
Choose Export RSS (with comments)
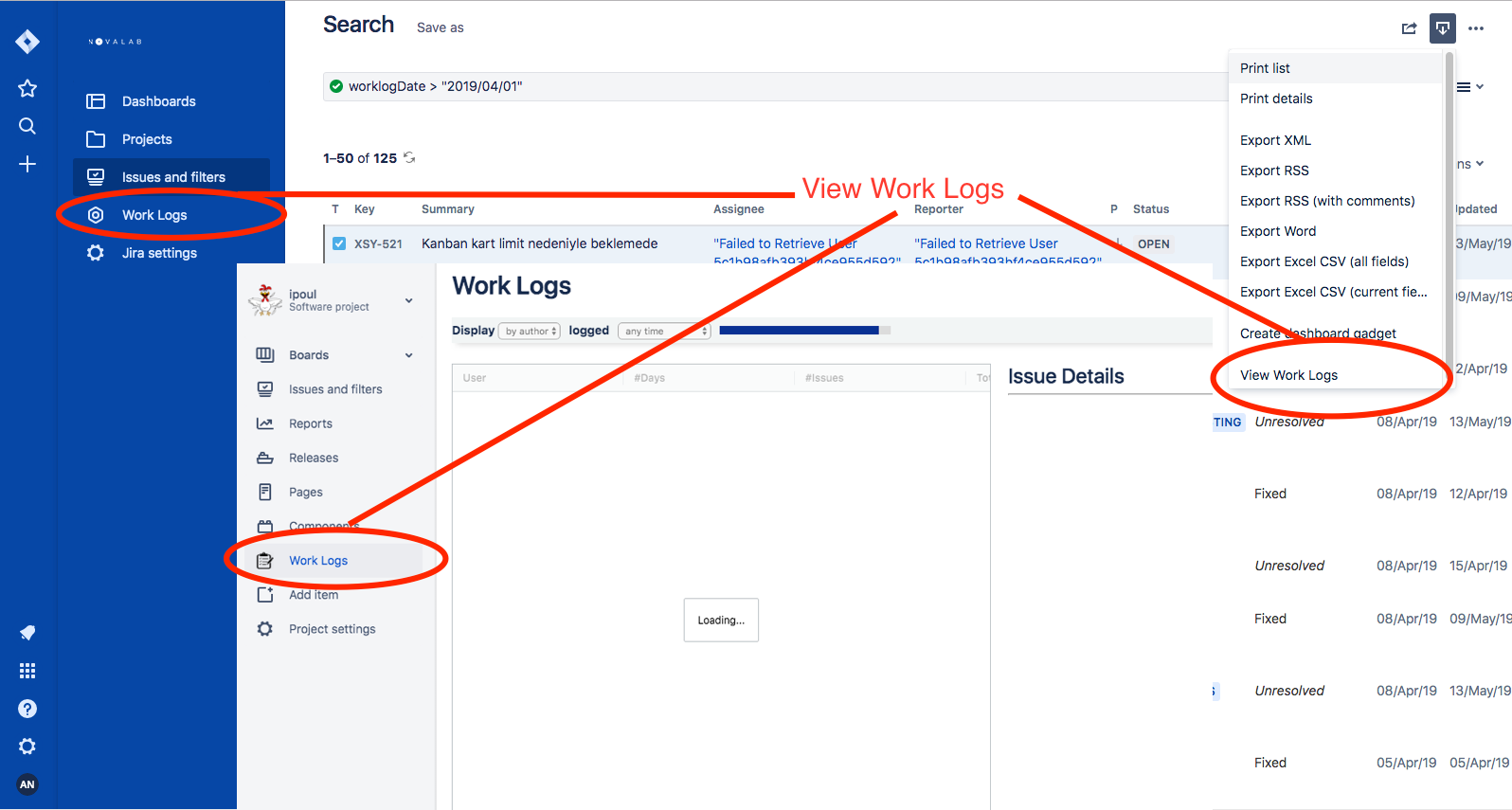1336,201
